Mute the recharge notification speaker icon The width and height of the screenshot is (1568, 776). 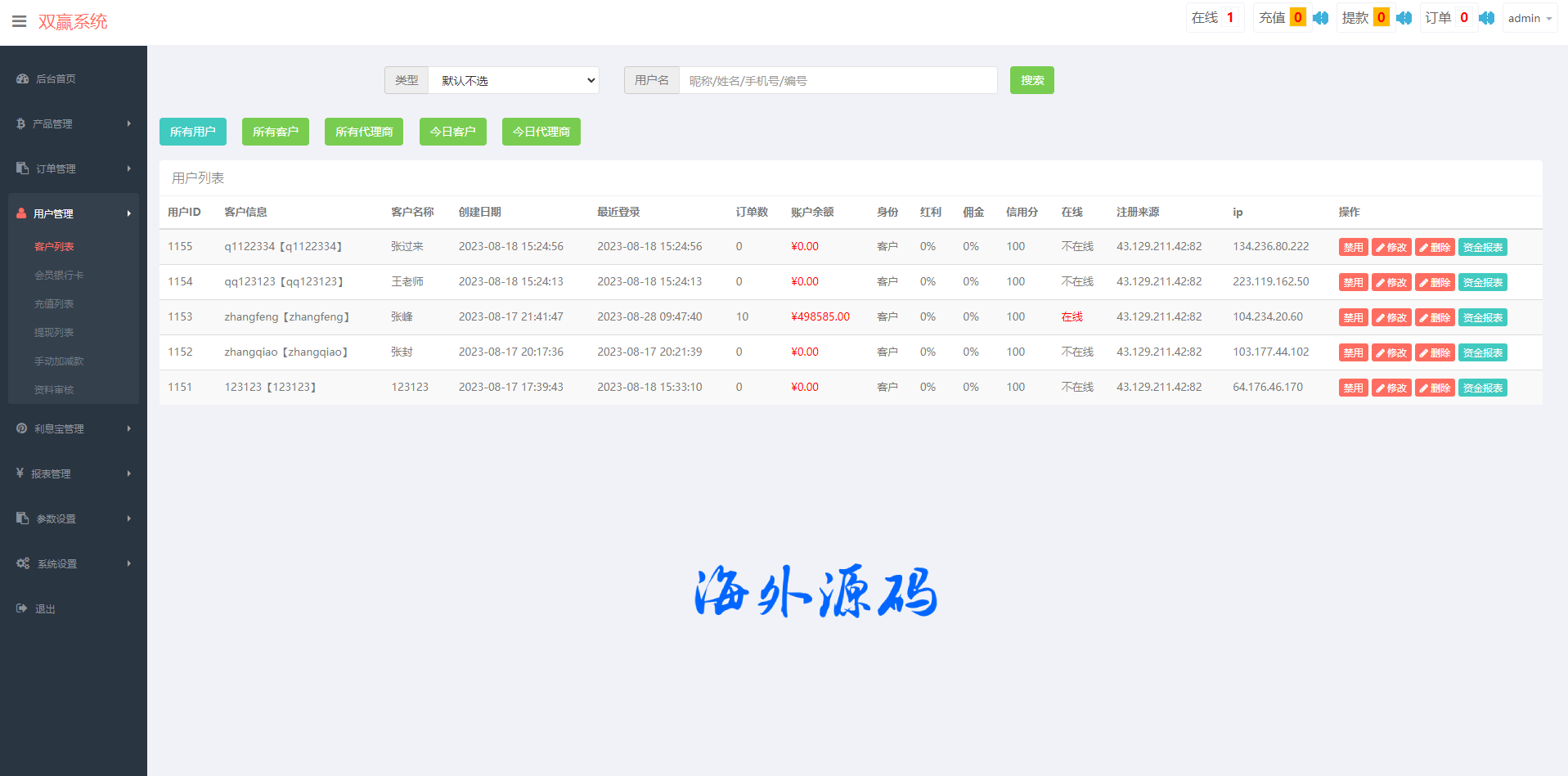(x=1320, y=18)
